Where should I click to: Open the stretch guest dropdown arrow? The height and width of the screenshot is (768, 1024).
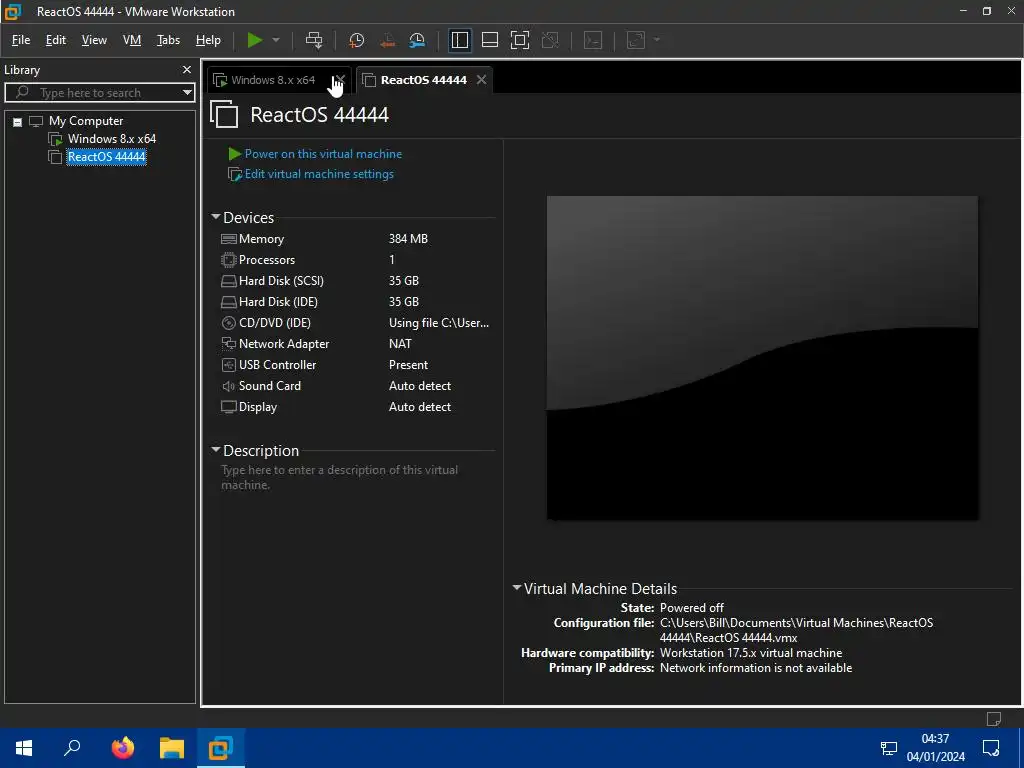coord(657,40)
